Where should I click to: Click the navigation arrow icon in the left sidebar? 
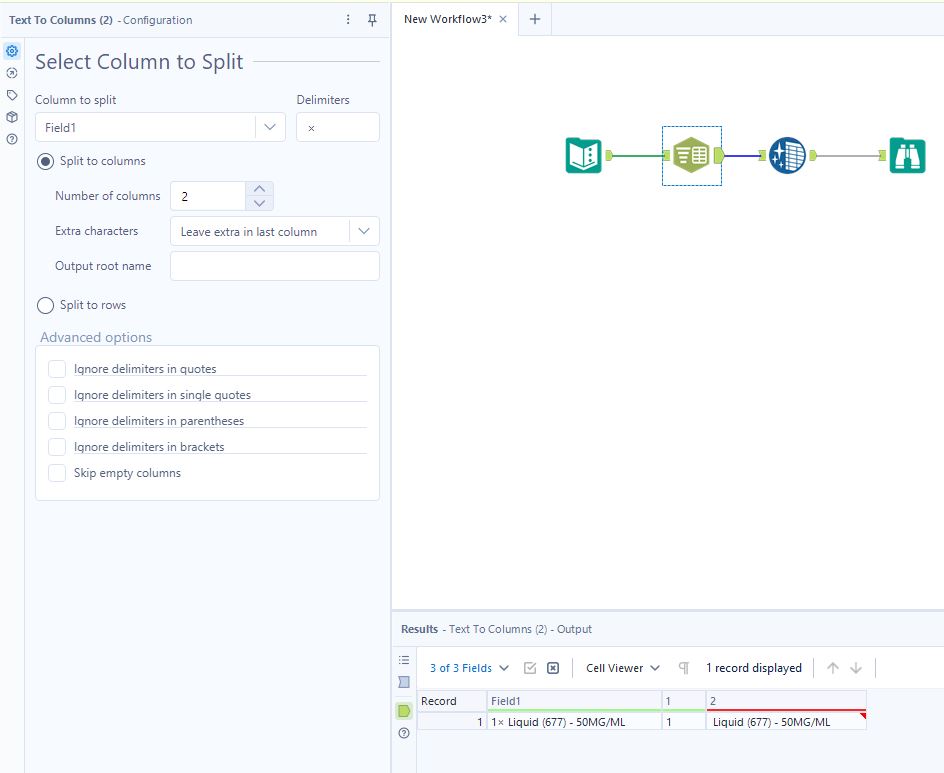coord(12,73)
